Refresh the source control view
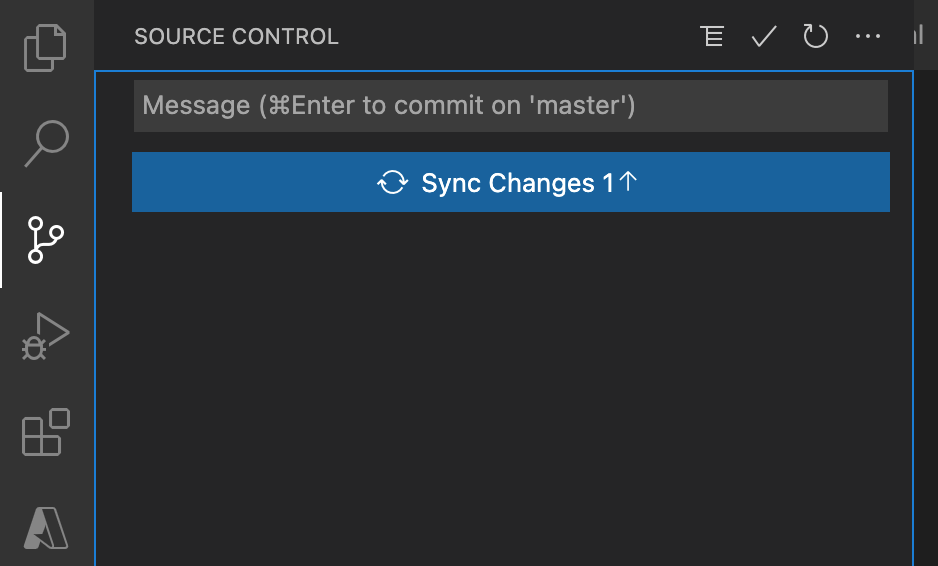The height and width of the screenshot is (566, 938). 816,37
